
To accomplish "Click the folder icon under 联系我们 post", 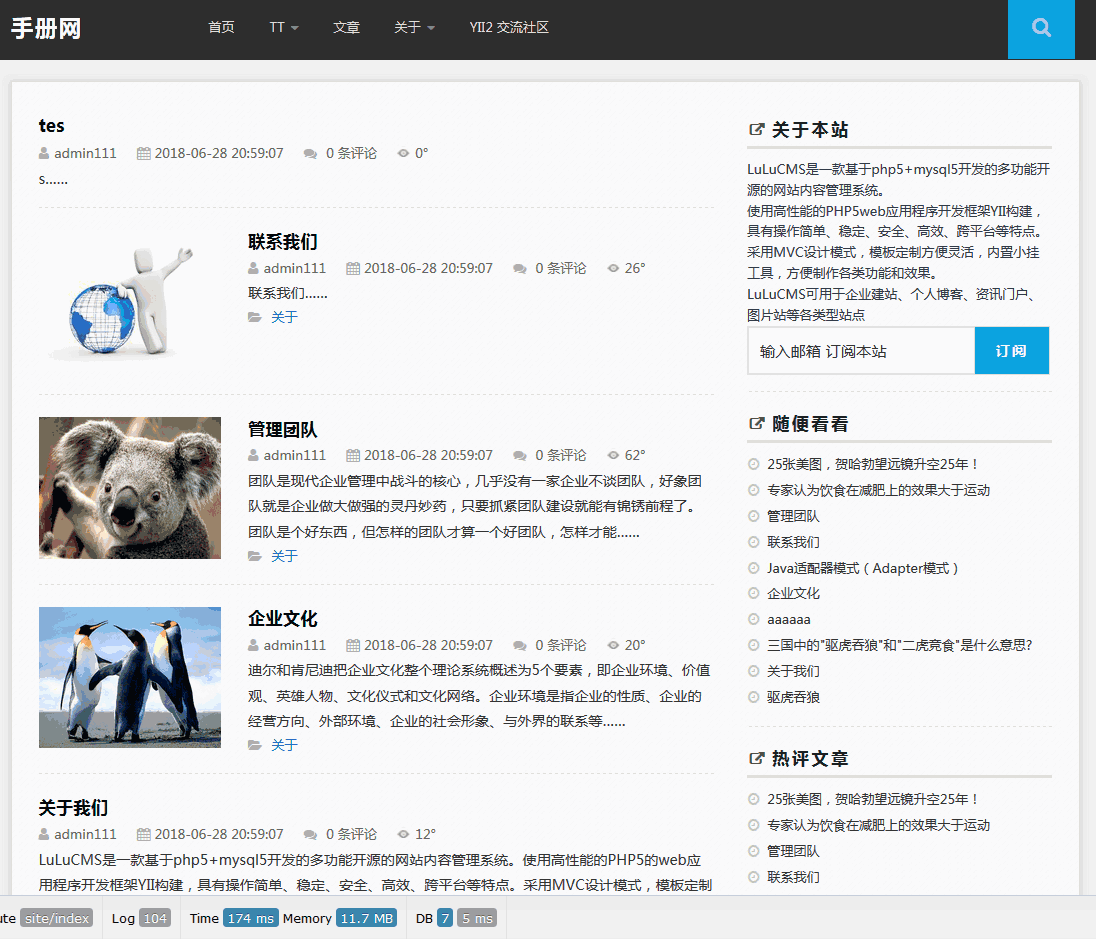I will coord(255,317).
